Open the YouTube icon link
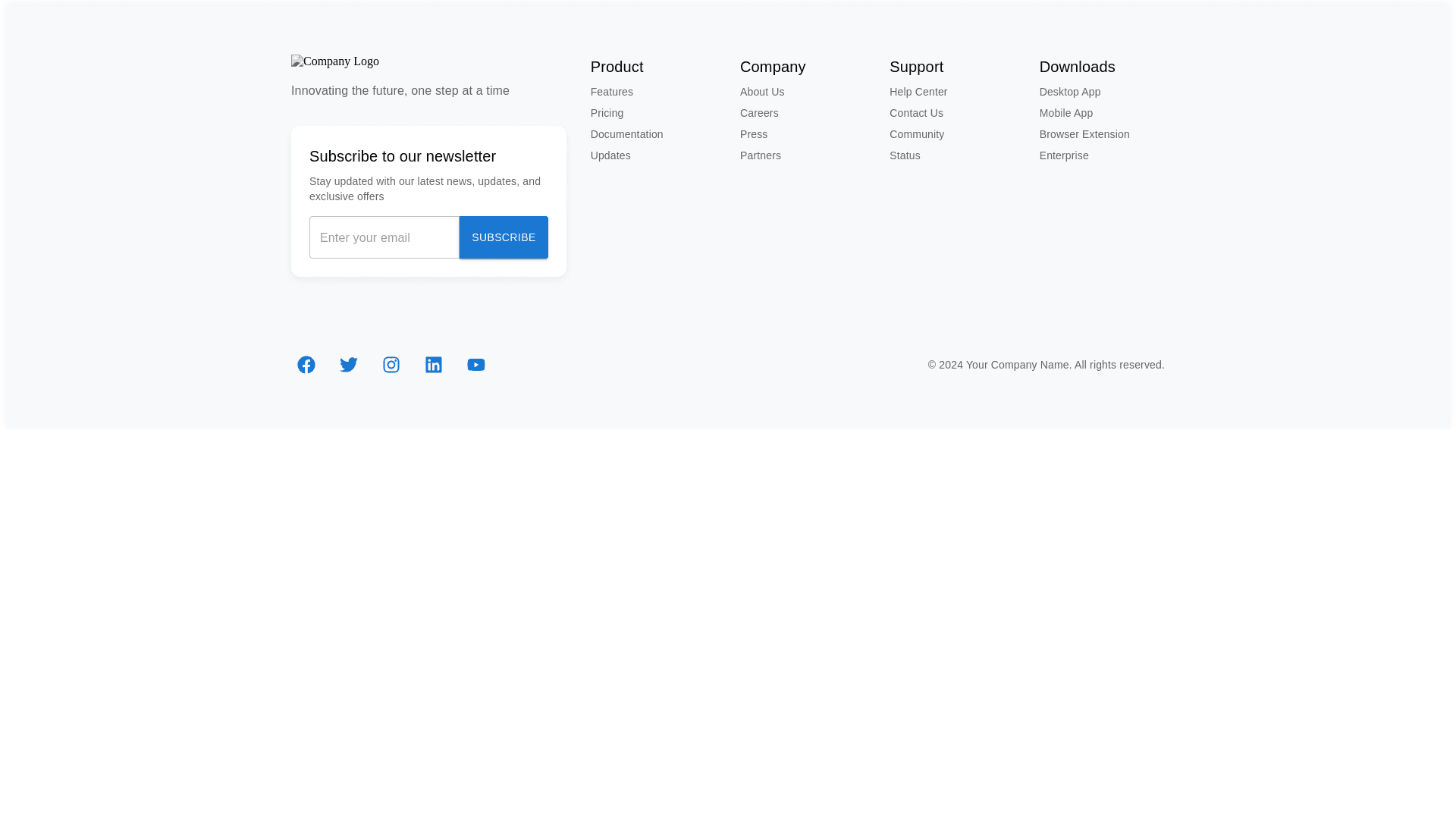Screen dimensions: 1456x819 pyautogui.click(x=476, y=365)
